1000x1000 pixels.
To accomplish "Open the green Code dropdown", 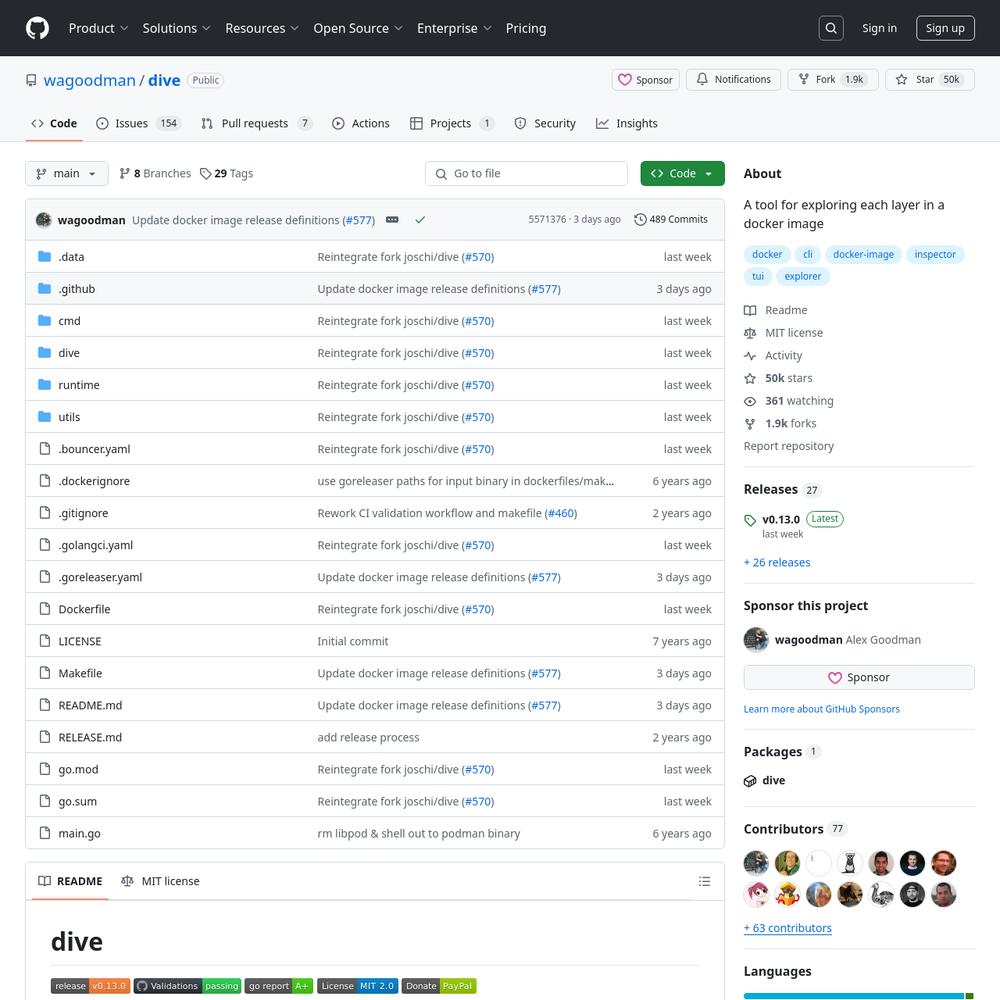I will click(682, 173).
